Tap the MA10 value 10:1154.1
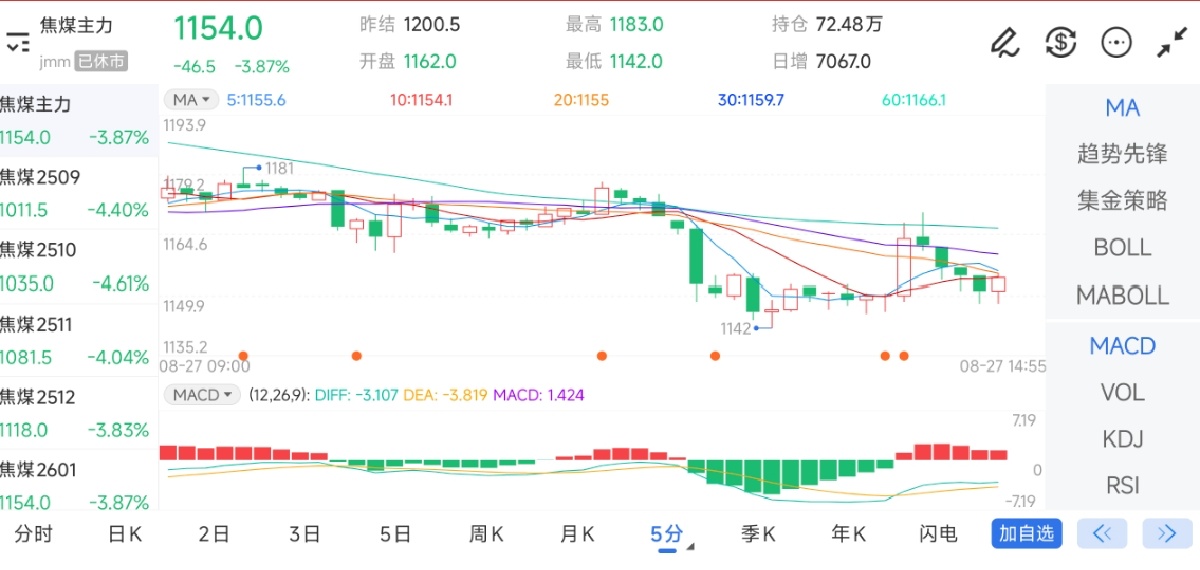The width and height of the screenshot is (1200, 570). tap(421, 100)
